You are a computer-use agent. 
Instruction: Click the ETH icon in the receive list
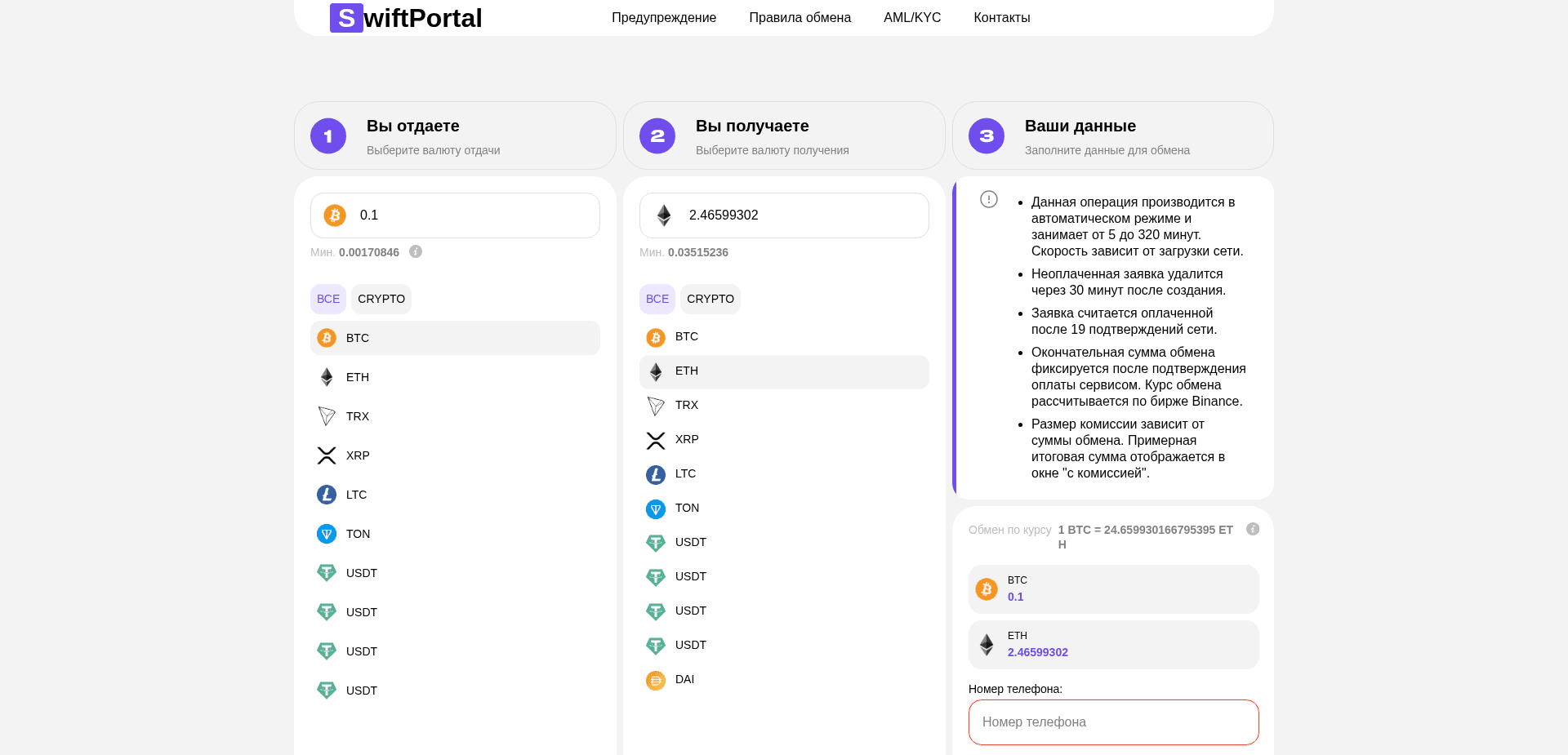pos(656,372)
